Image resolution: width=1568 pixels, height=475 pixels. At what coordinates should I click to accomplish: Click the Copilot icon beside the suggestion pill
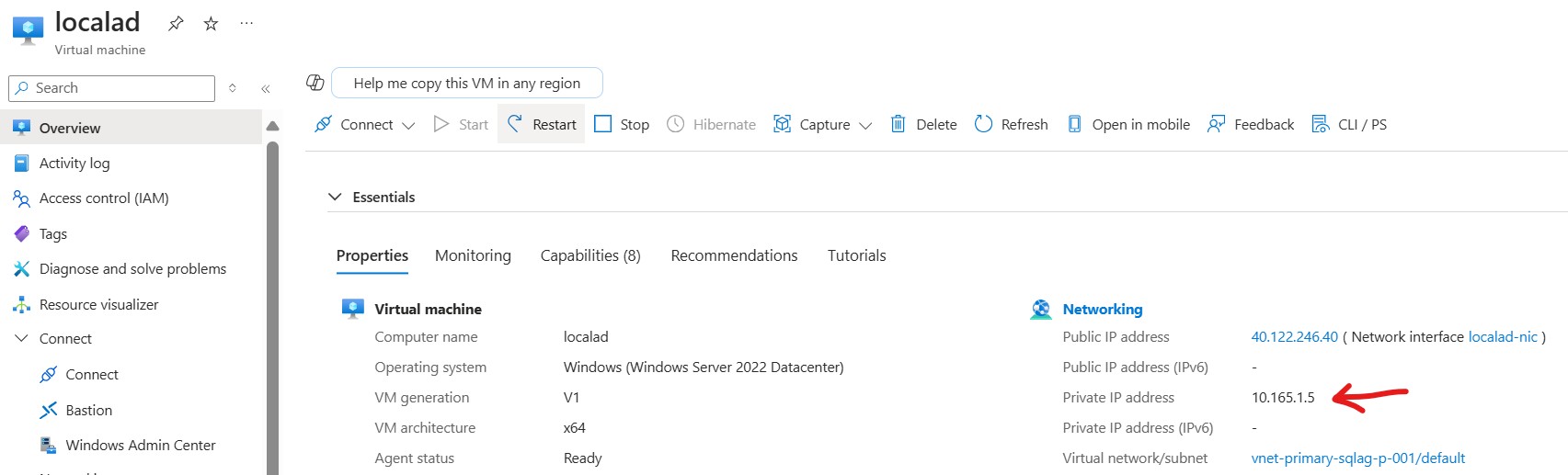coord(315,83)
